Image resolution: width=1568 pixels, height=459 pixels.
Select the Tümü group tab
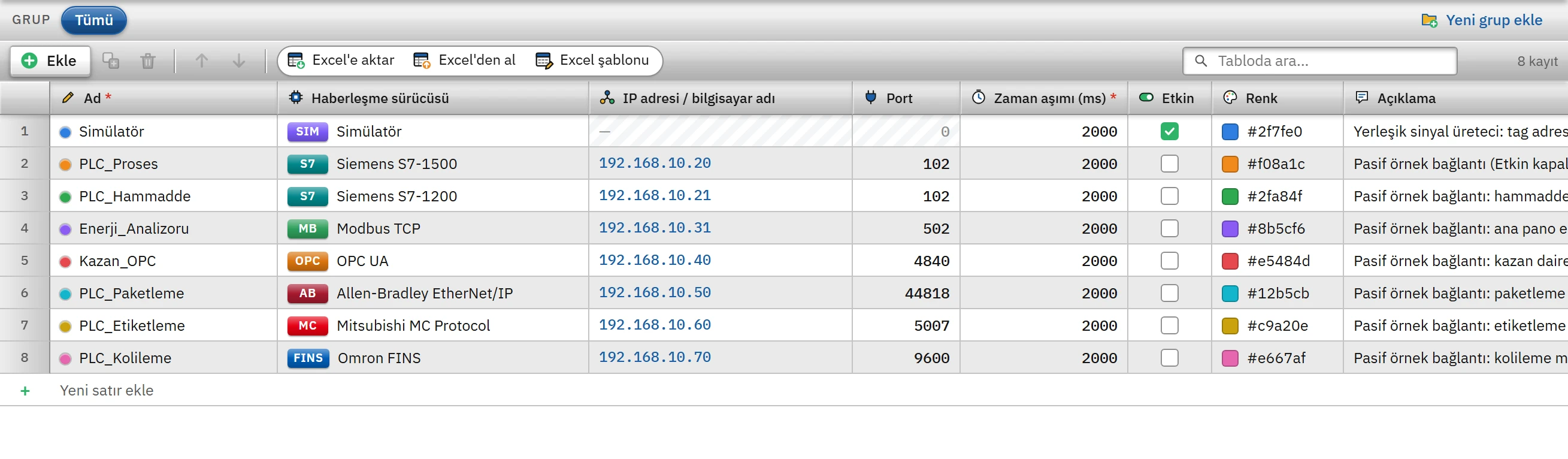(94, 20)
